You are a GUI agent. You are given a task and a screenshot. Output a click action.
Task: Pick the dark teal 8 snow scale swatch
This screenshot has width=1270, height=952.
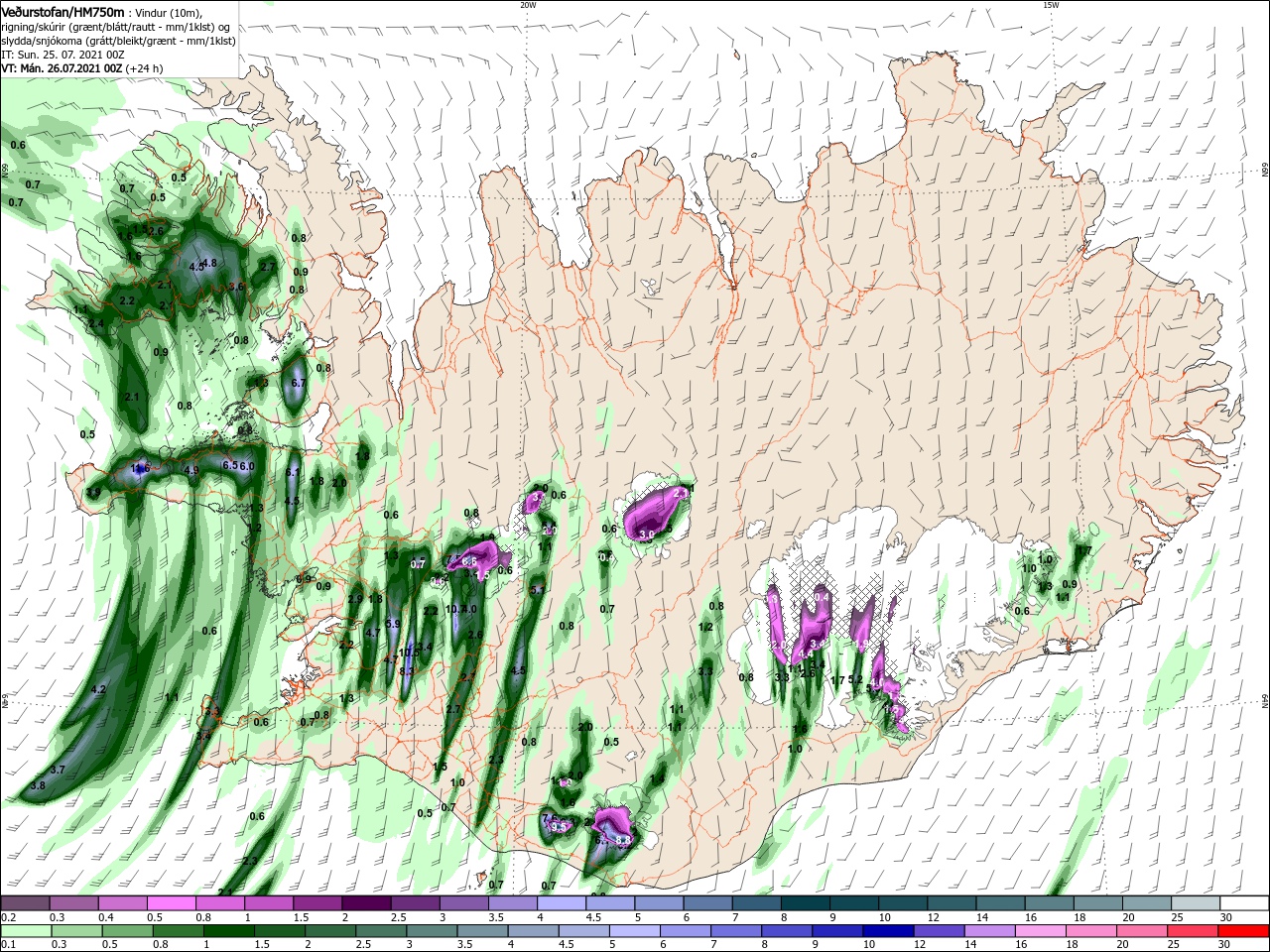point(805,903)
